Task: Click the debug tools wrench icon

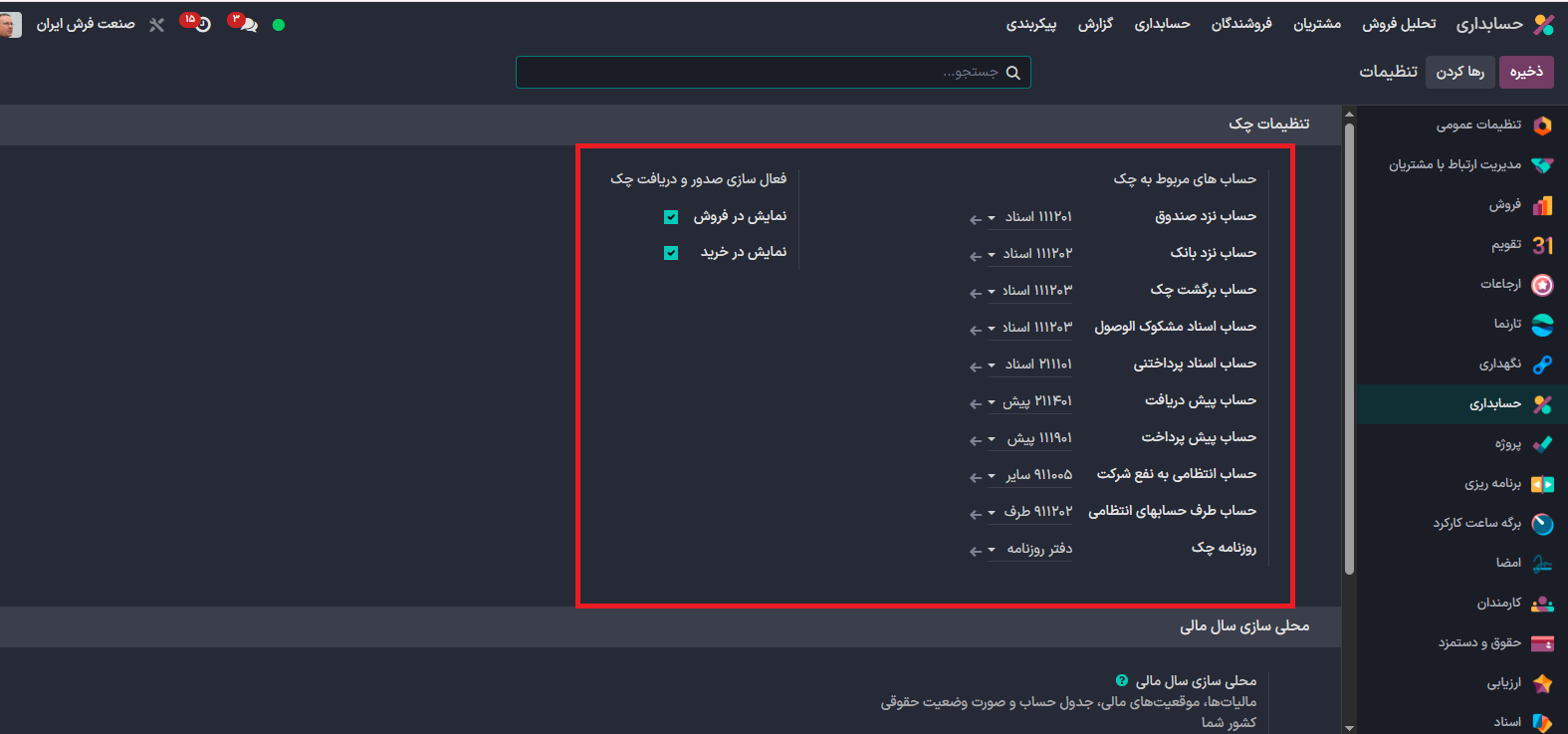Action: click(x=156, y=25)
